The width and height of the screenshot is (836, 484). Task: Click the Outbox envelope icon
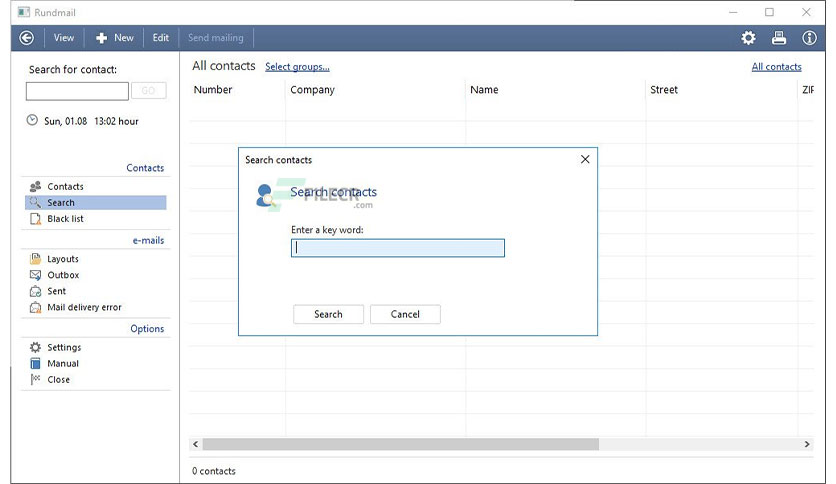pos(35,275)
